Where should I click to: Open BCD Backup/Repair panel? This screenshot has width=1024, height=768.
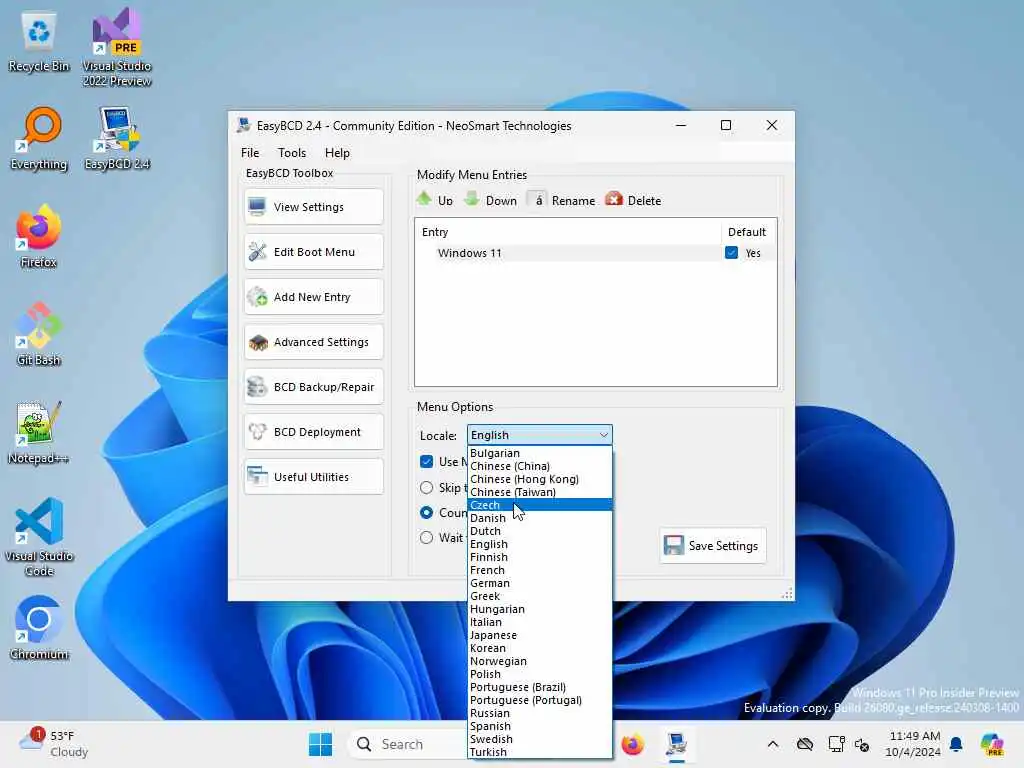click(313, 387)
